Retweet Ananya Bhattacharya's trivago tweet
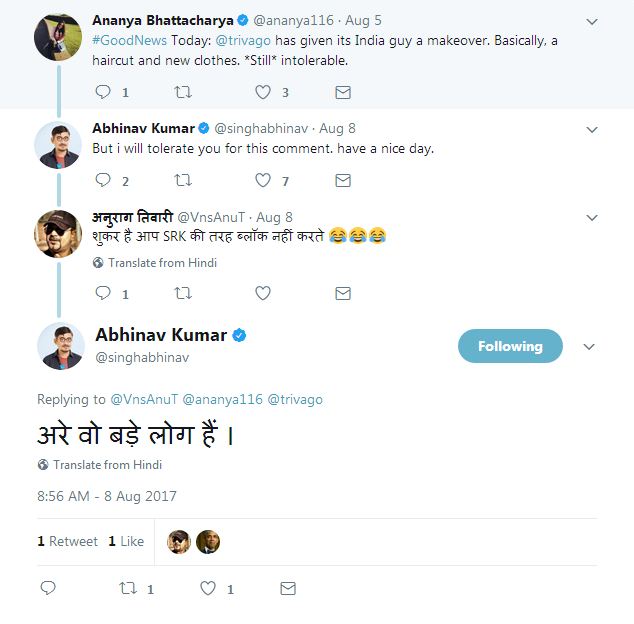Image resolution: width=634 pixels, height=624 pixels. 183,92
